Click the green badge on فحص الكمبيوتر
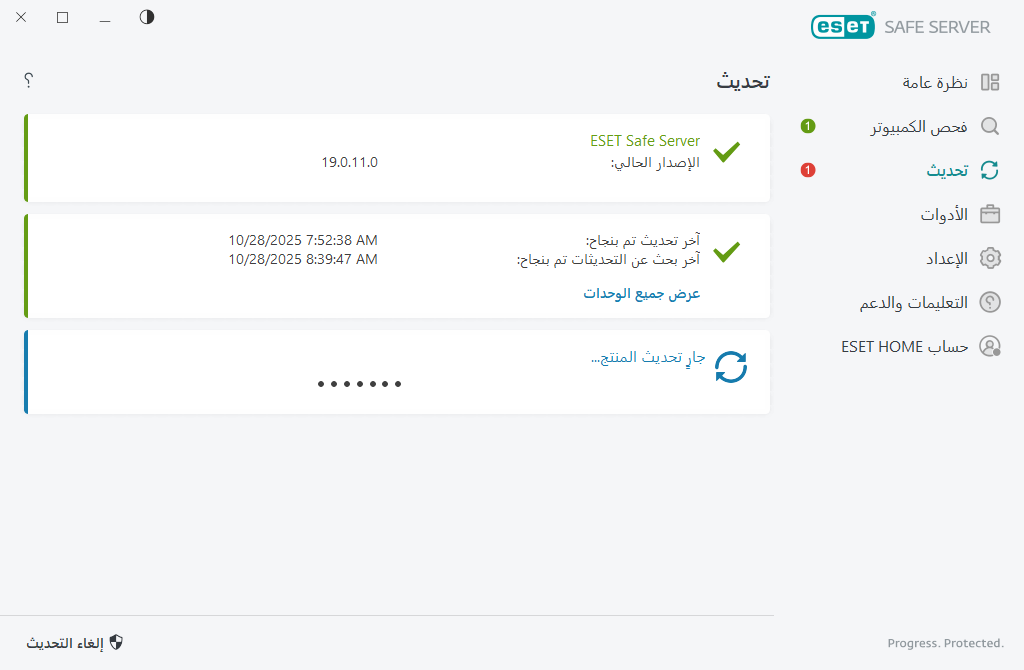 807,126
